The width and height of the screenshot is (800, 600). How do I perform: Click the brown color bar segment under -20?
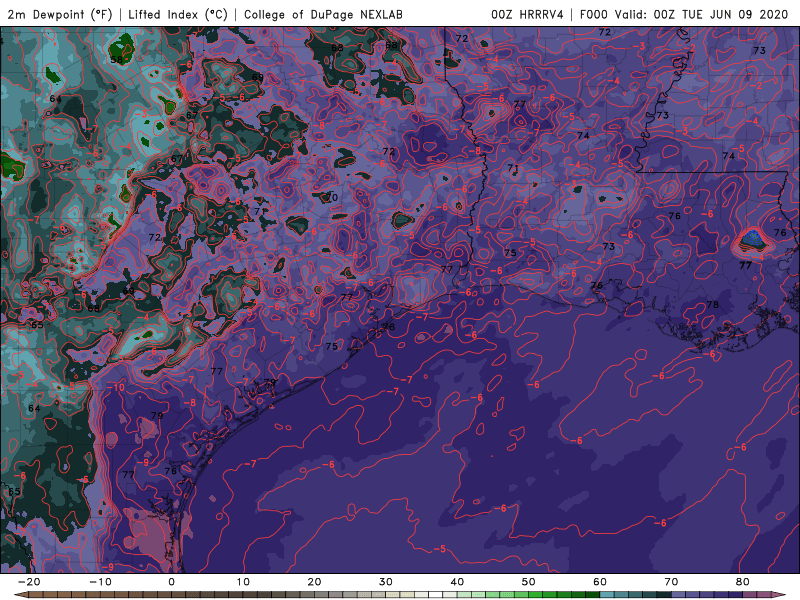(36, 595)
